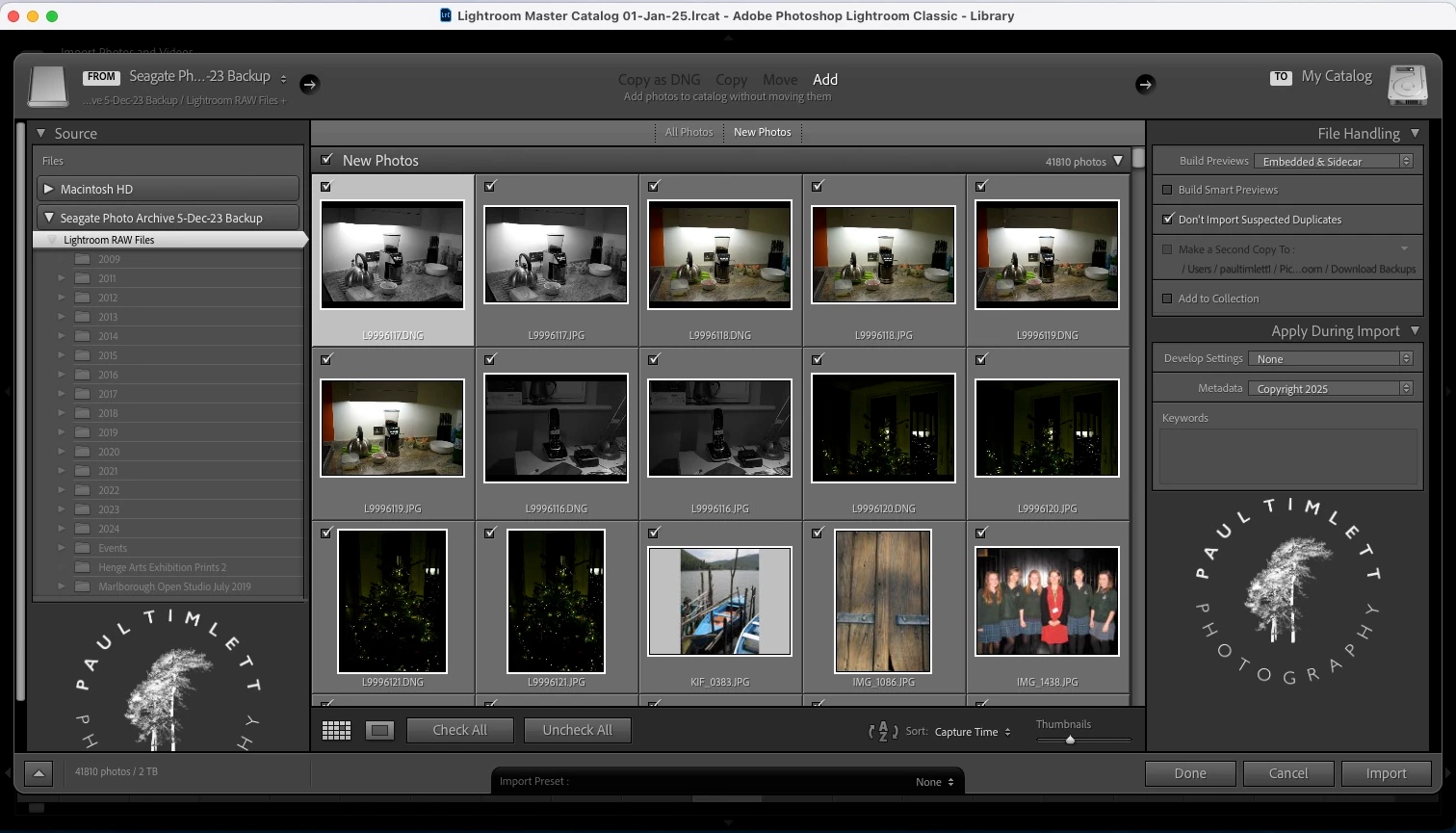
Task: Click the Source panel vertical scrollbar
Action: point(21,409)
